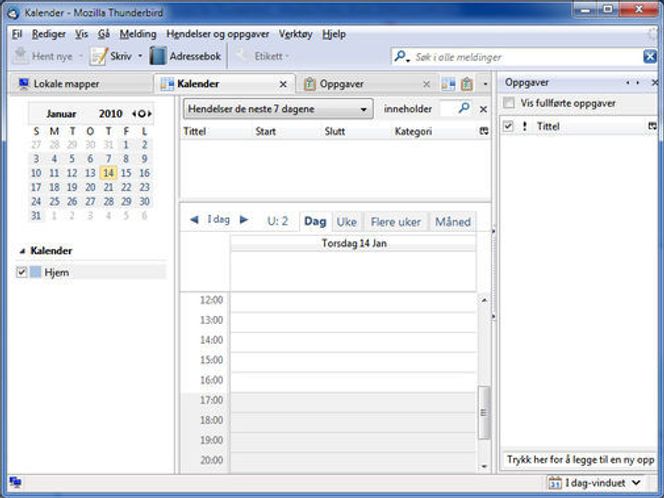Click the day view scrollbar thumb

coord(484,412)
